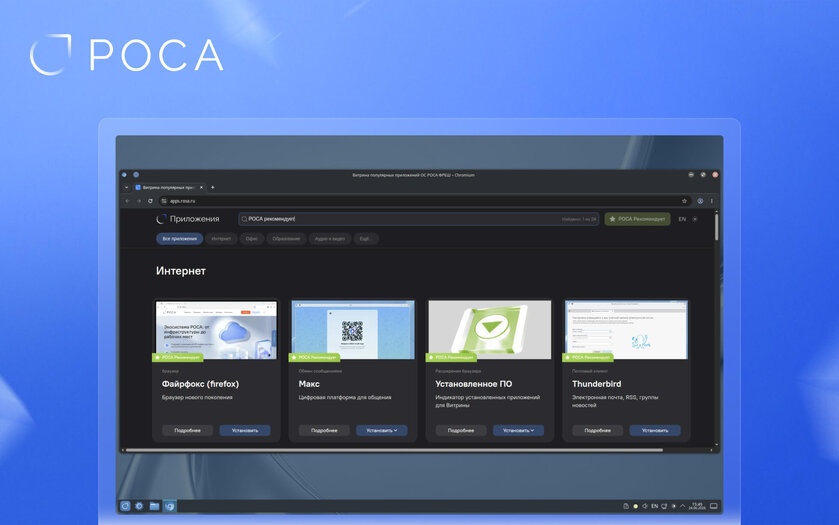Open the Chromium three-dot menu
This screenshot has width=839, height=525.
pyautogui.click(x=712, y=201)
